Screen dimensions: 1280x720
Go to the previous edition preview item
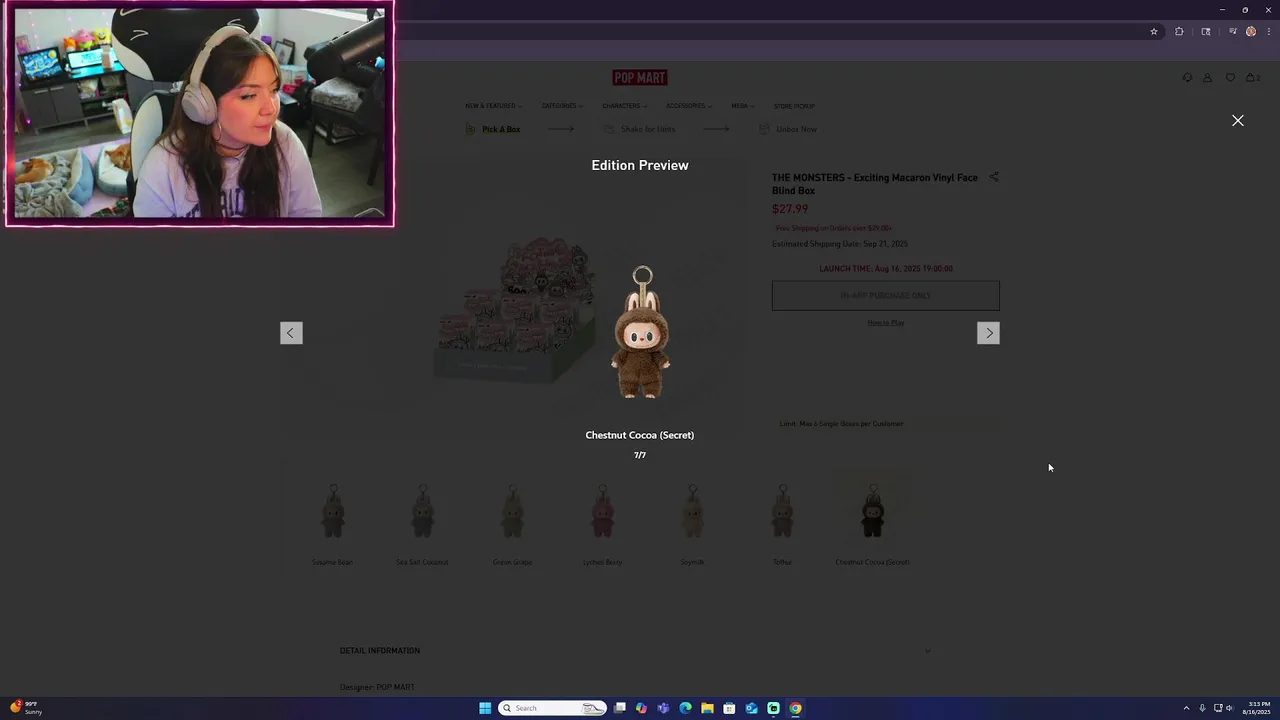pyautogui.click(x=291, y=333)
